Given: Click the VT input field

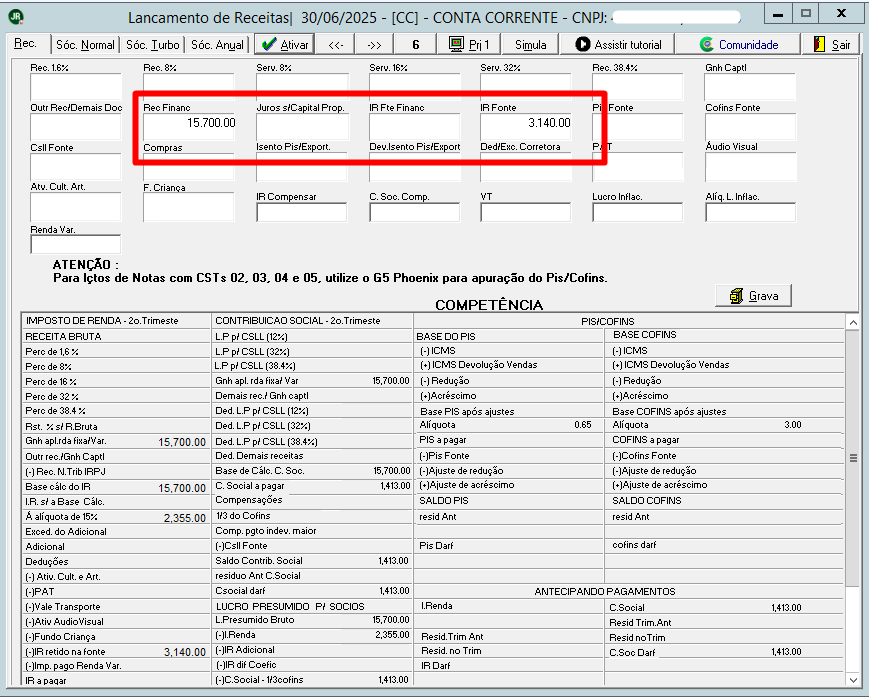Looking at the screenshot, I should click(526, 212).
